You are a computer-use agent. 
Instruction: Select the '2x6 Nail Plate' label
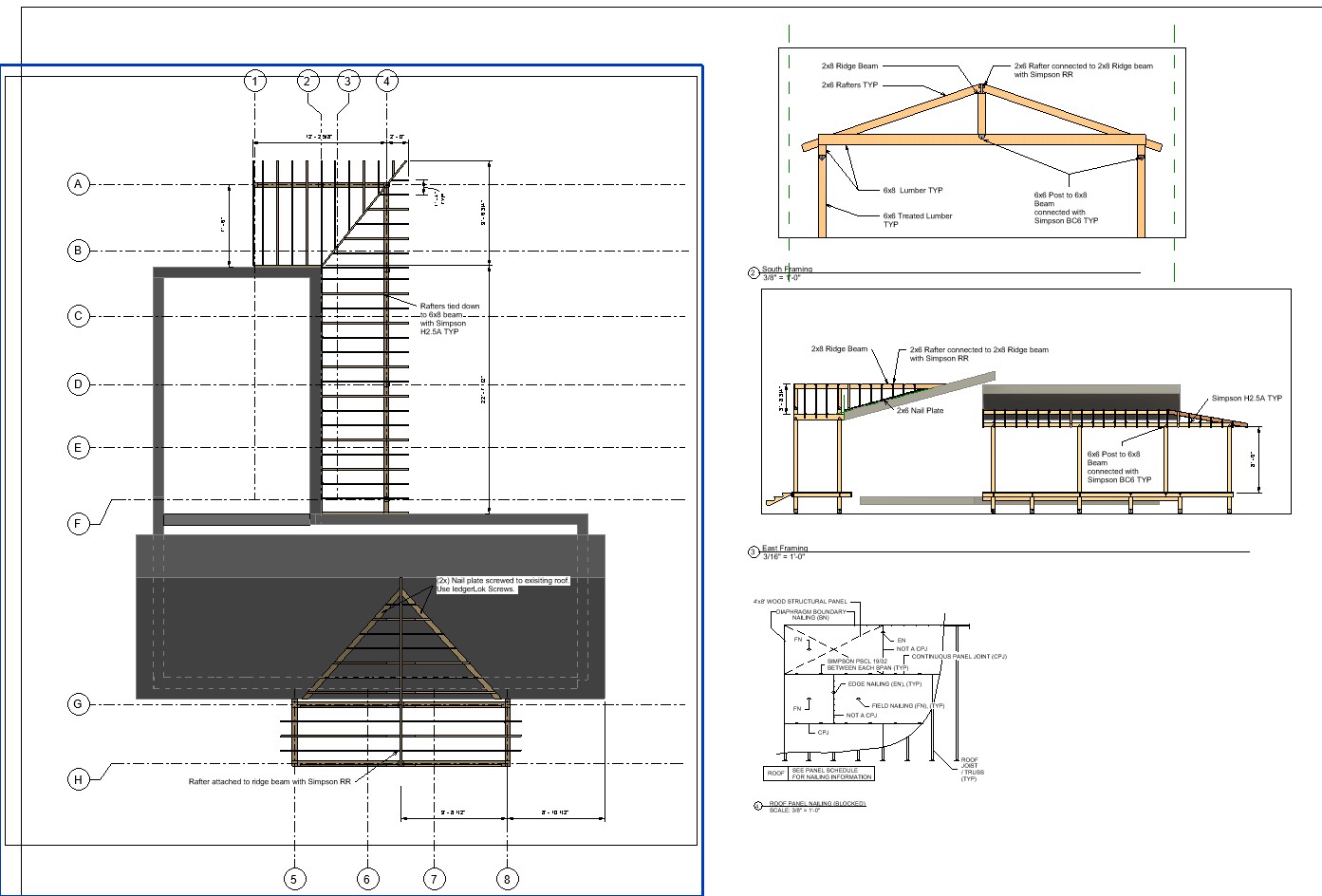(920, 410)
